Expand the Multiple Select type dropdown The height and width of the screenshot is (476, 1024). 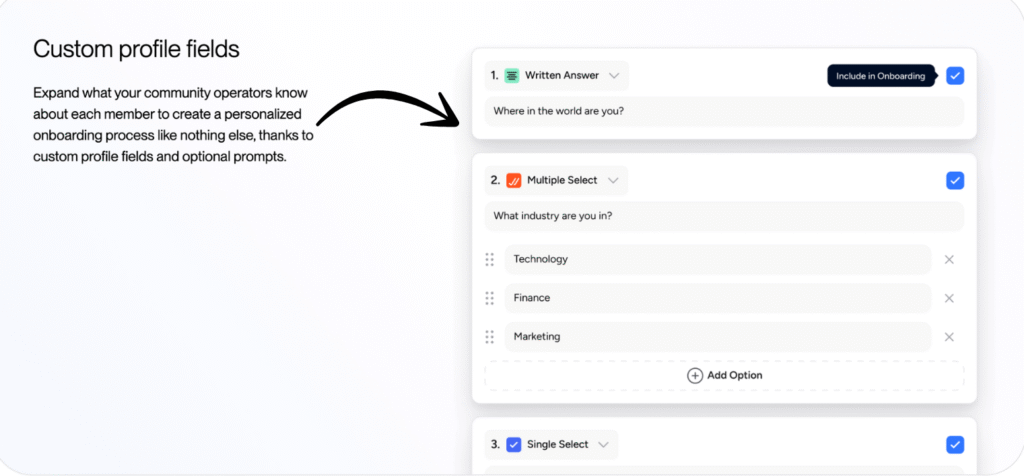tap(613, 181)
